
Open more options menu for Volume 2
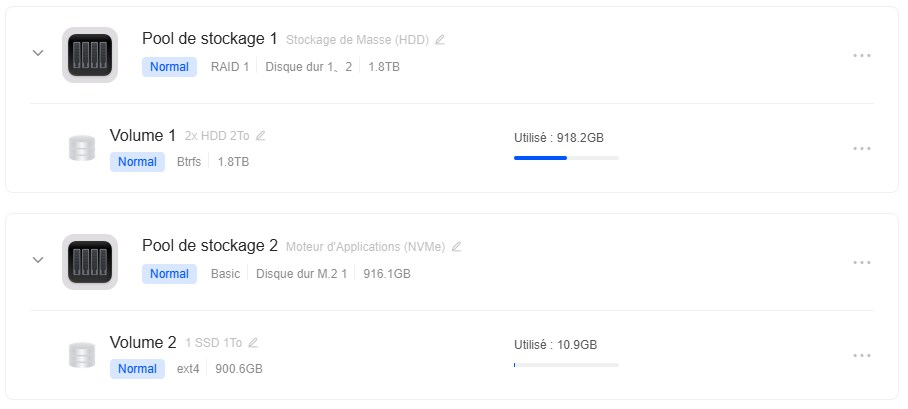[x=862, y=355]
